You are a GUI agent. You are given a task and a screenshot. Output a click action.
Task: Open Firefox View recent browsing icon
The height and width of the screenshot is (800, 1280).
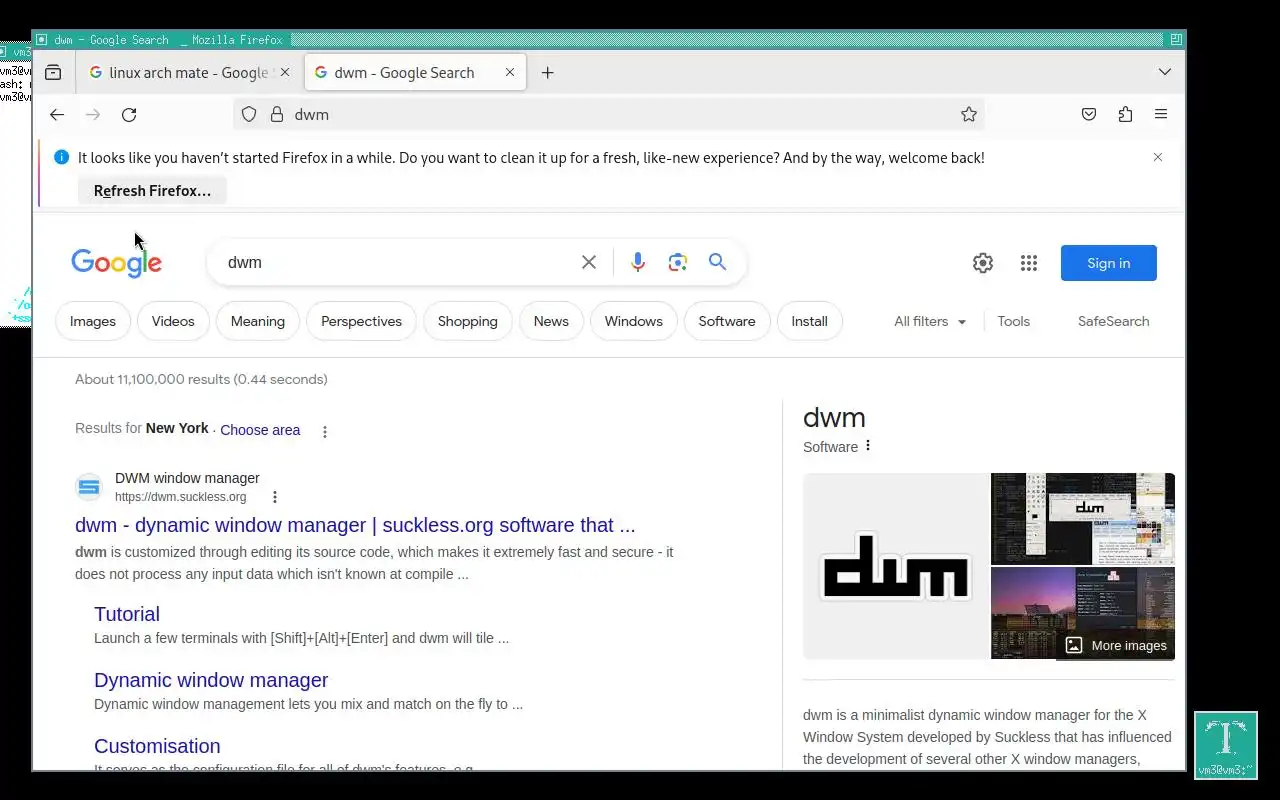tap(53, 72)
